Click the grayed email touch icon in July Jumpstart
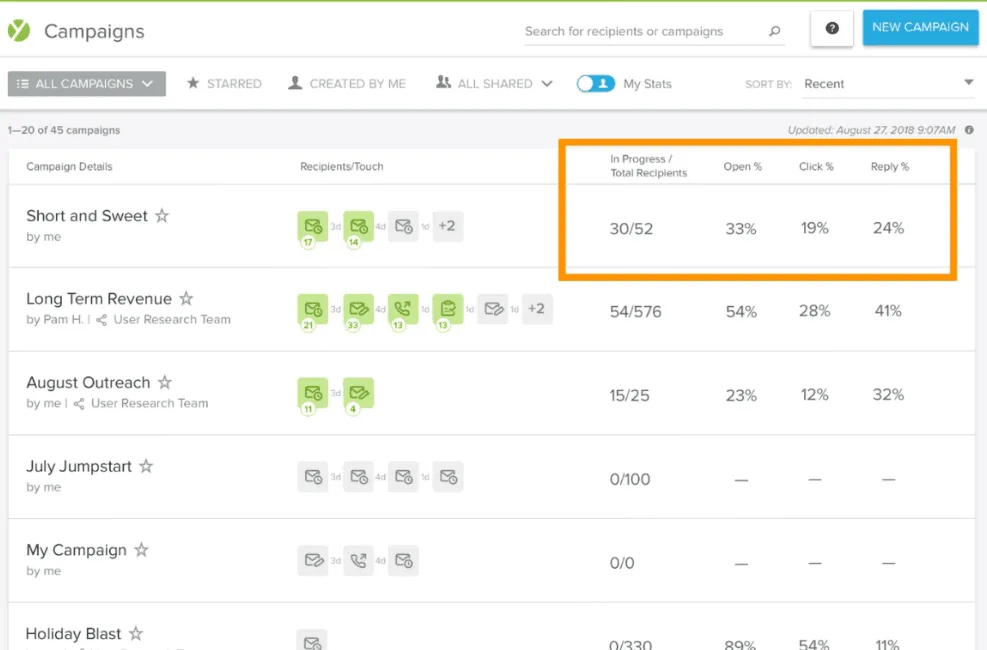 311,477
